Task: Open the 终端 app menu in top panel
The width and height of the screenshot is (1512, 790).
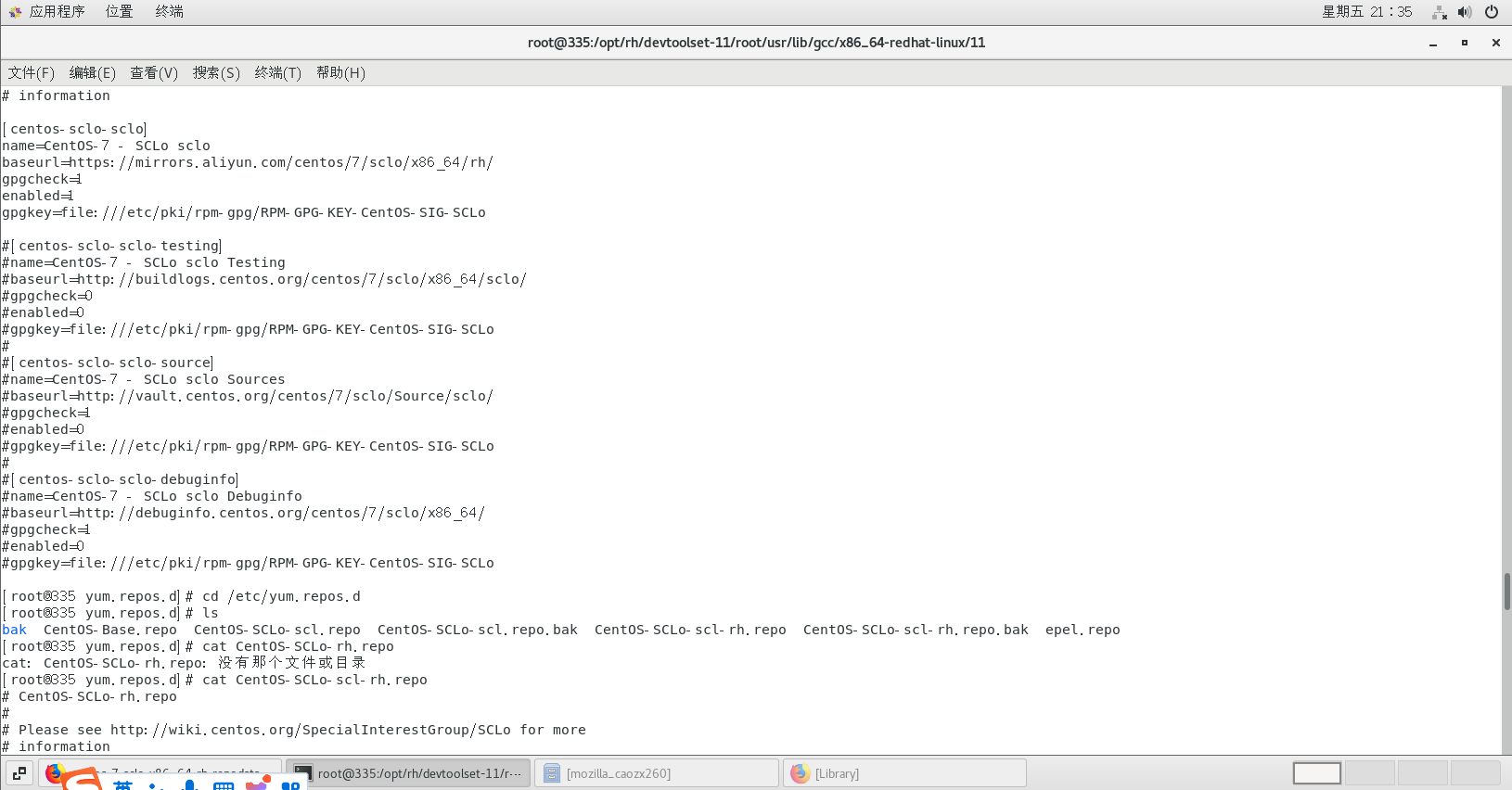Action: click(x=169, y=12)
